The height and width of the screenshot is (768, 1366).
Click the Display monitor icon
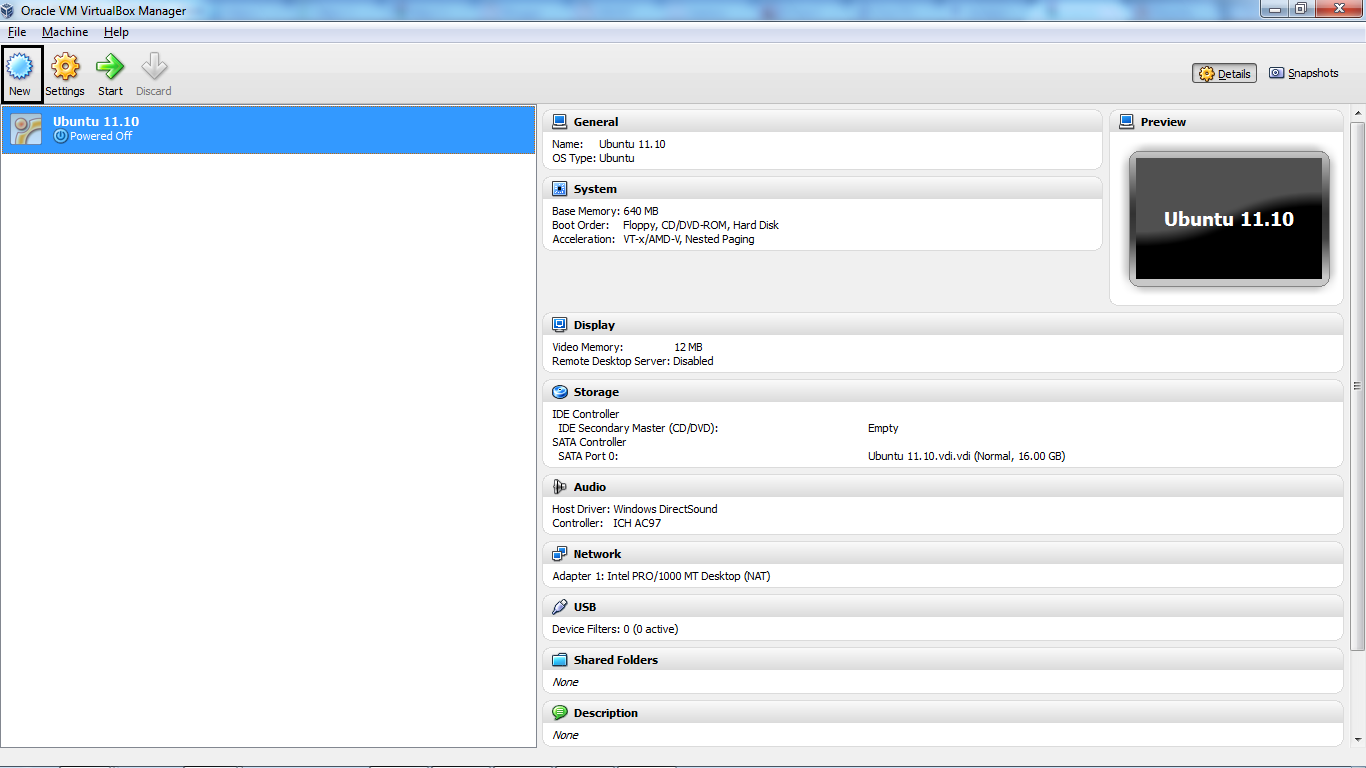tap(559, 325)
